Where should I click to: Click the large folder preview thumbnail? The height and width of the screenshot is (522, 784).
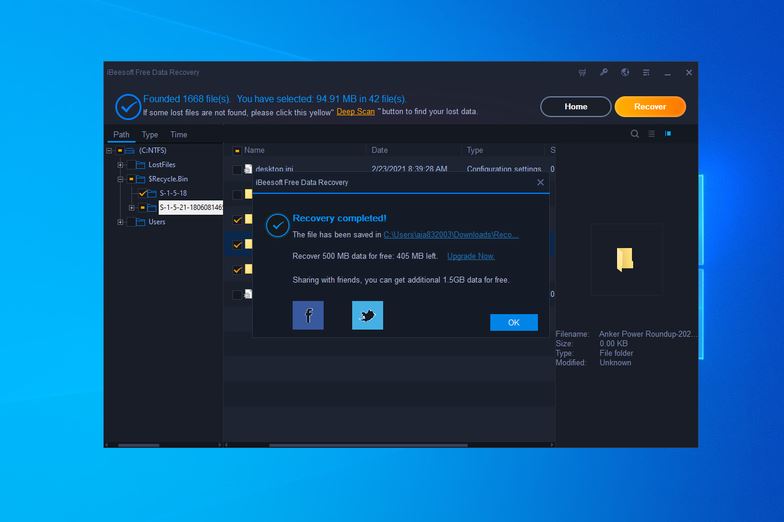[625, 260]
